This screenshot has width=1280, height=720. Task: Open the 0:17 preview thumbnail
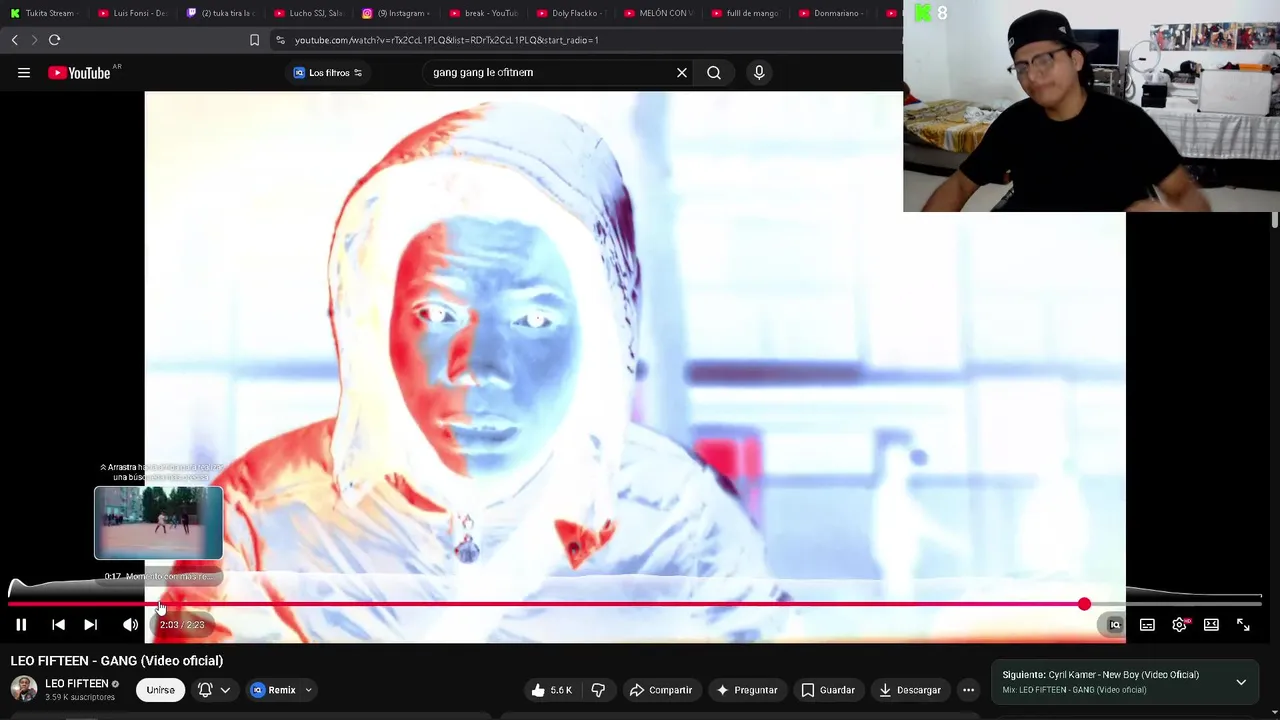click(x=158, y=523)
